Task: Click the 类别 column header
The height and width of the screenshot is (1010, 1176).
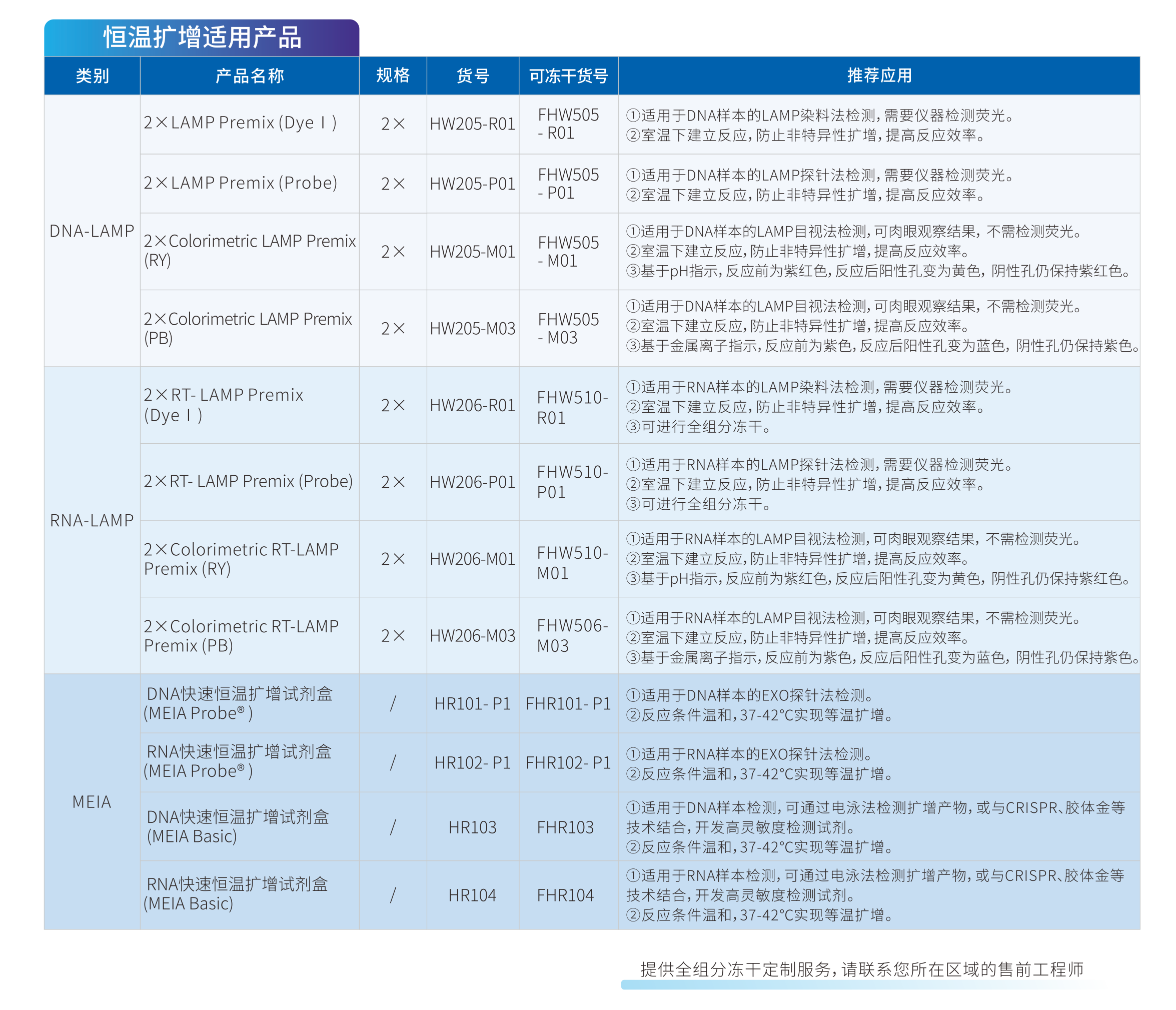Action: (92, 76)
